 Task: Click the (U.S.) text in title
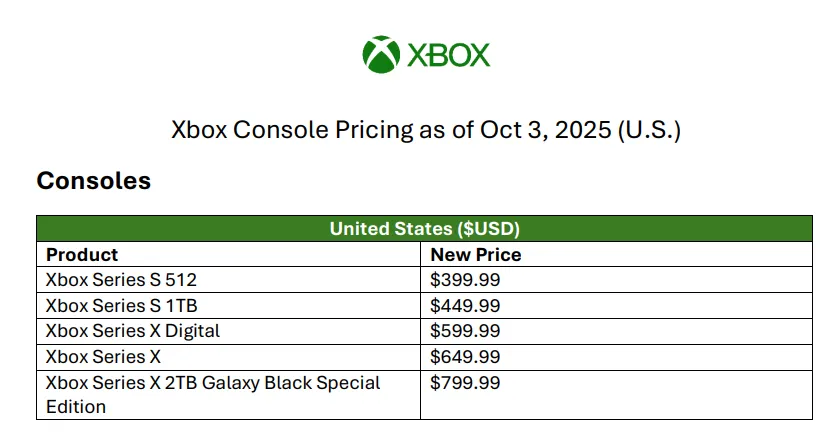[650, 130]
